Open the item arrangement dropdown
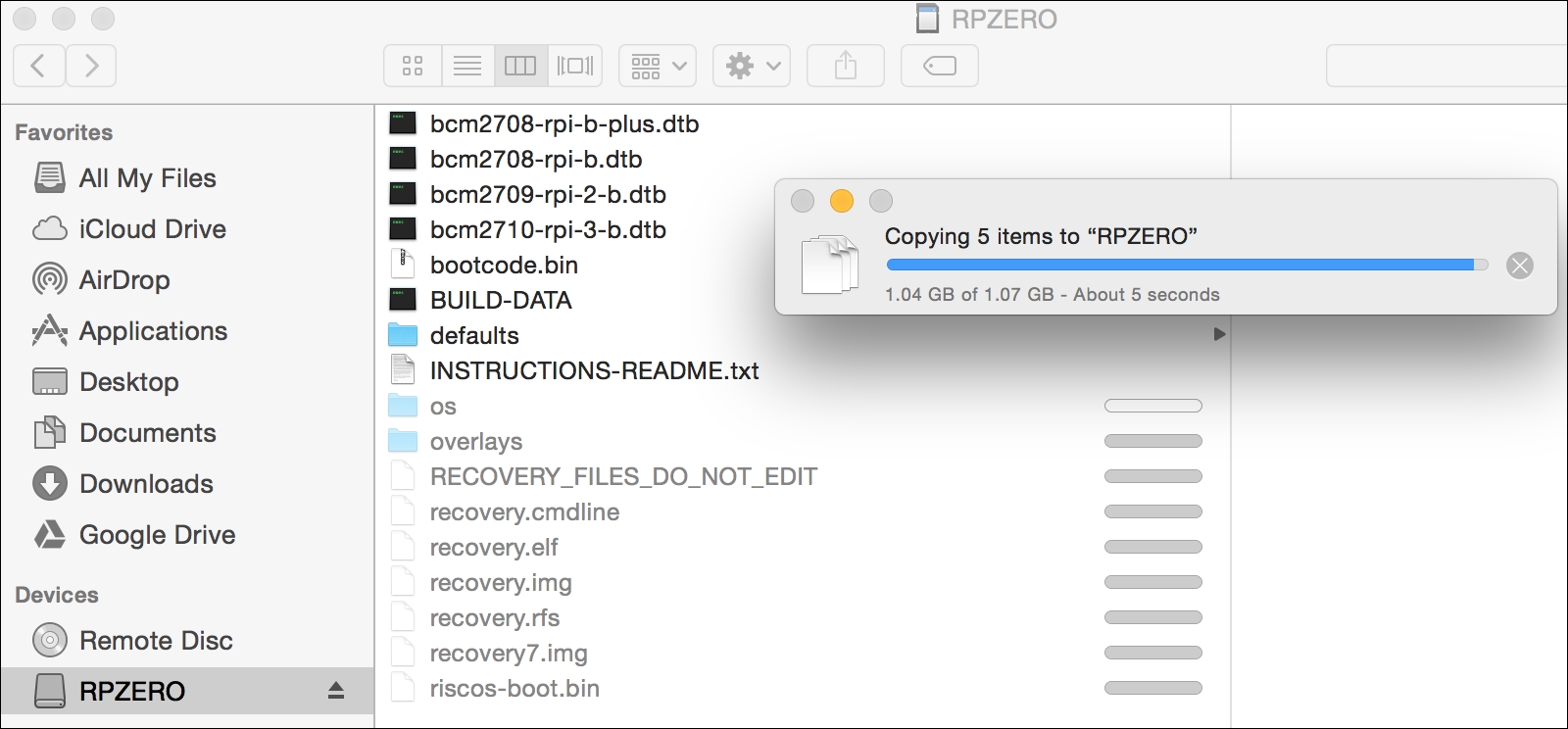1568x729 pixels. click(658, 66)
